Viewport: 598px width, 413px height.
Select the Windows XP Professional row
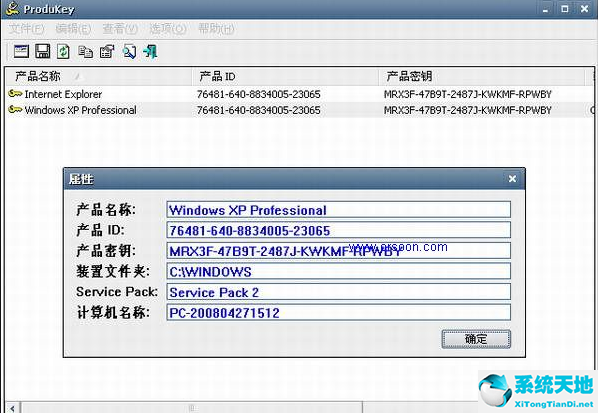click(299, 110)
